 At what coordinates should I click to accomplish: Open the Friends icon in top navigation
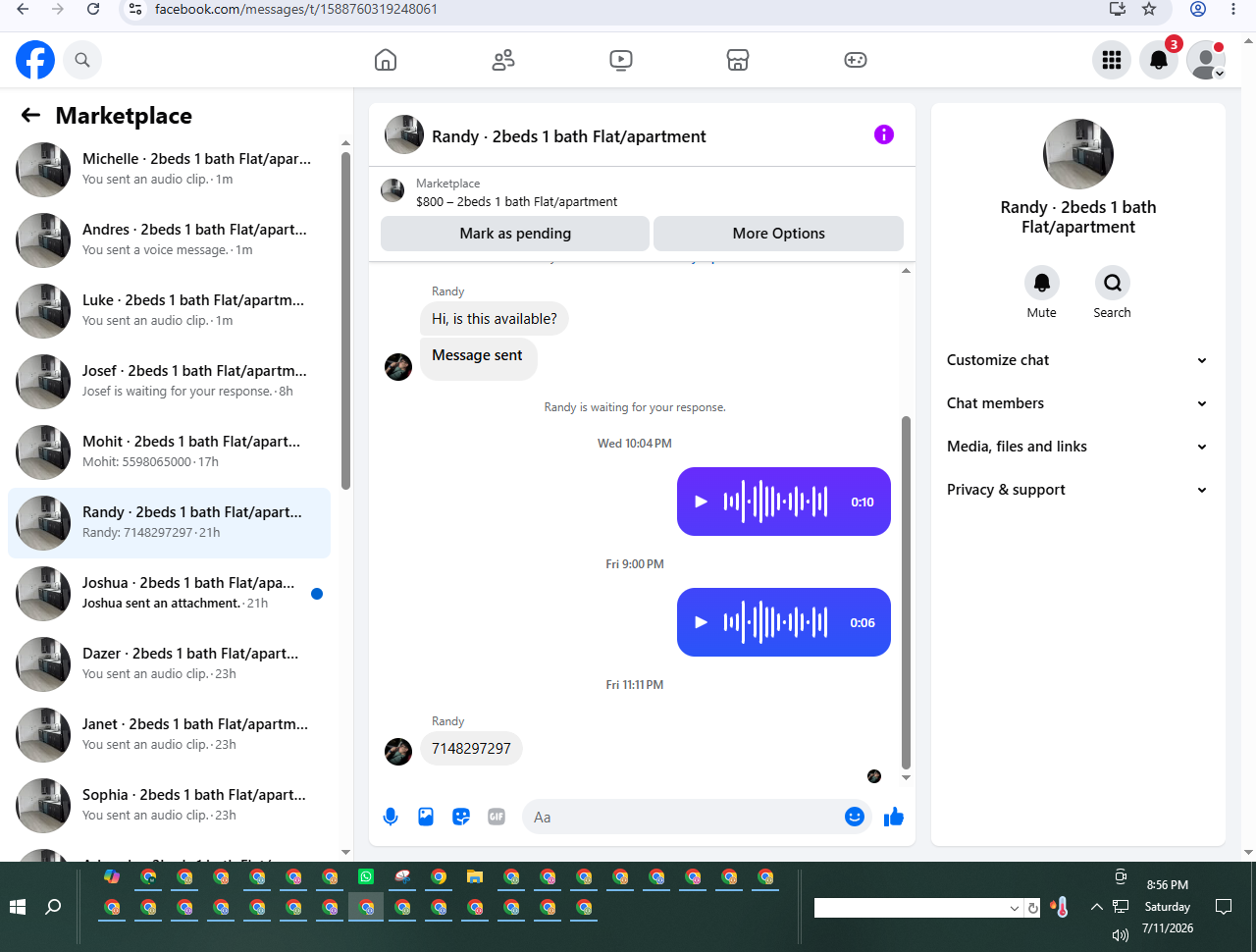point(503,60)
